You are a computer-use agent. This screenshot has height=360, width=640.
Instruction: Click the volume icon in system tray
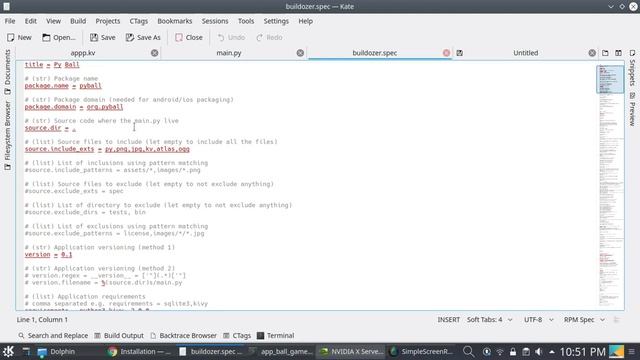(x=539, y=351)
